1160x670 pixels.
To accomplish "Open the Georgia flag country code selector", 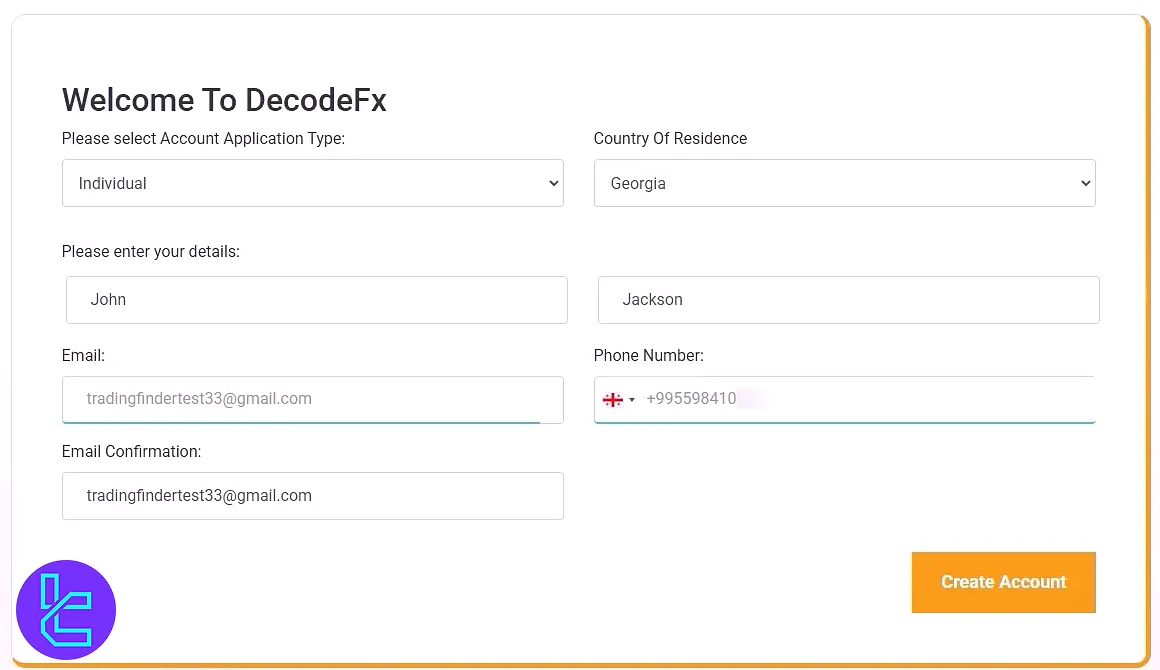I will click(x=618, y=400).
